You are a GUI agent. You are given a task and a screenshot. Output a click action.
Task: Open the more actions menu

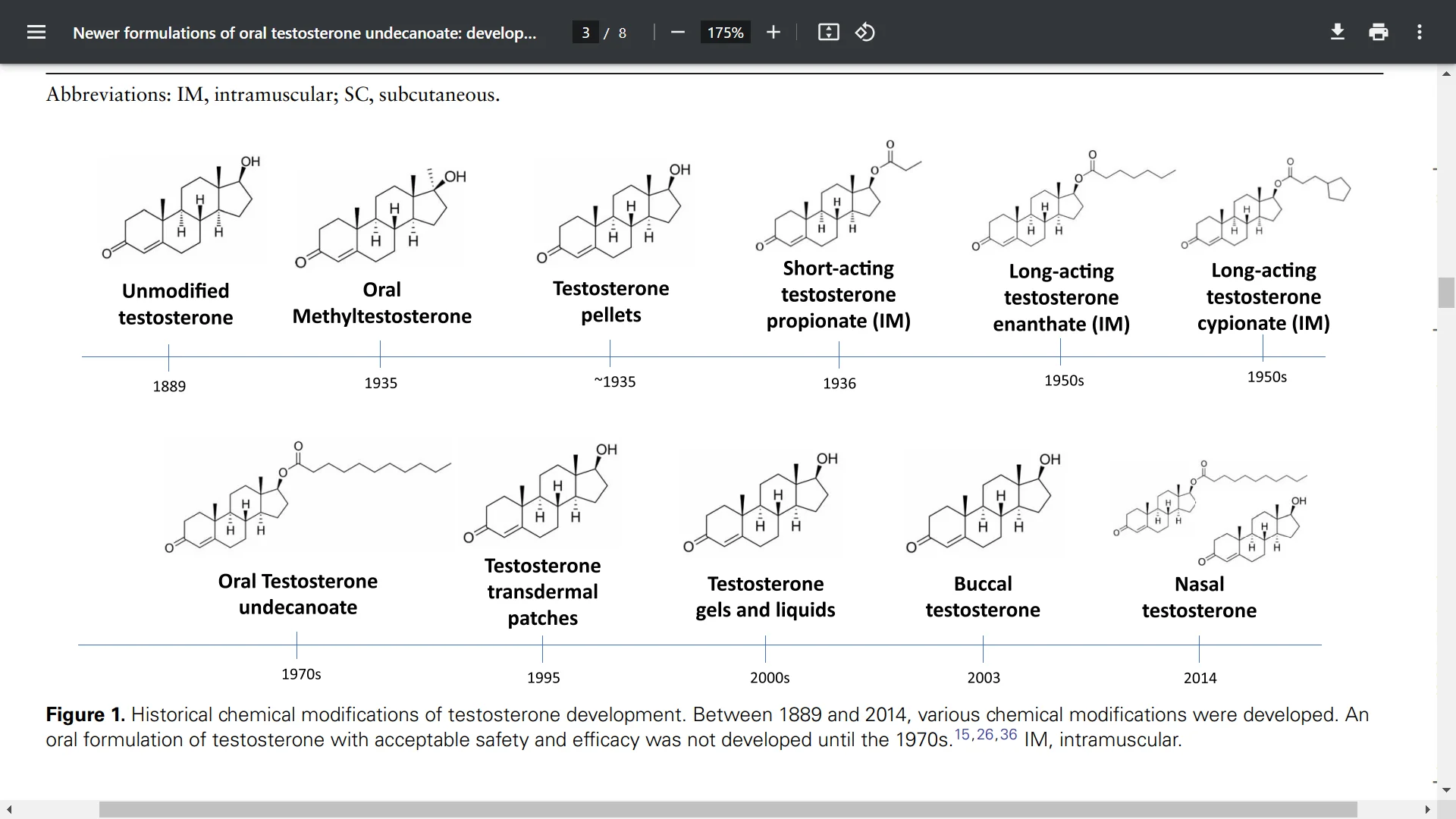click(1420, 32)
